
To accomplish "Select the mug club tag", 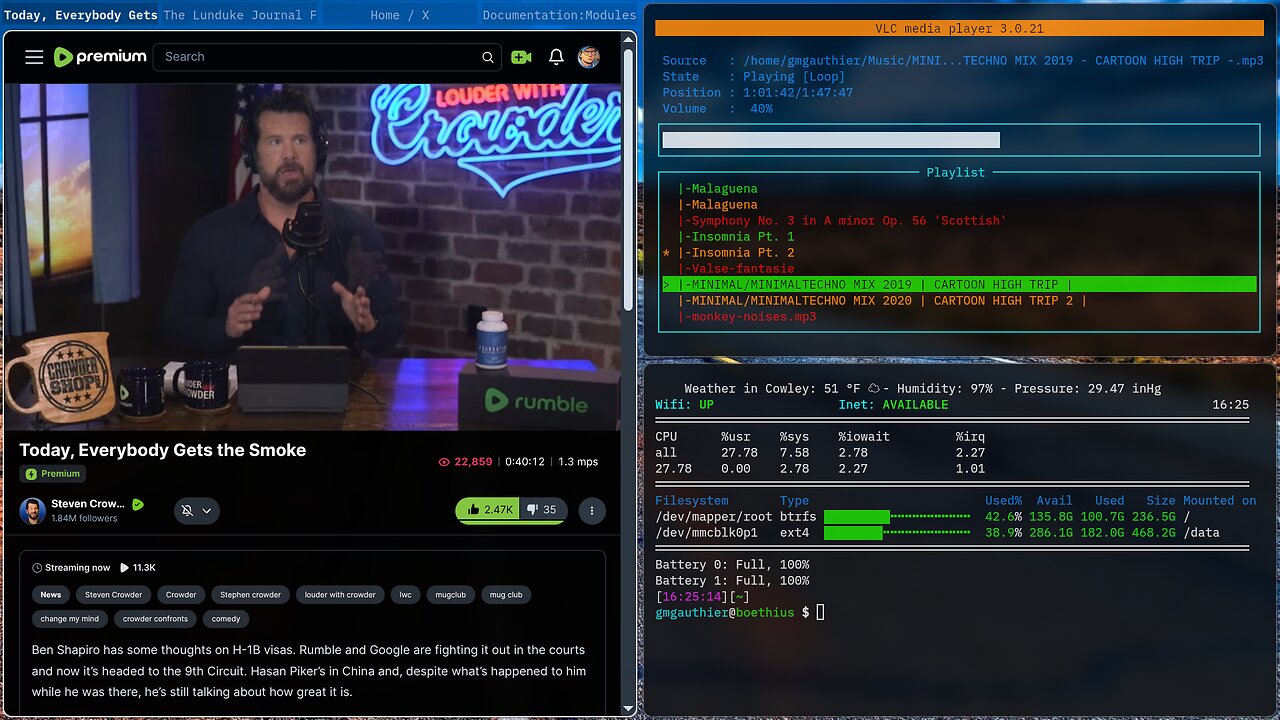I will pos(506,594).
